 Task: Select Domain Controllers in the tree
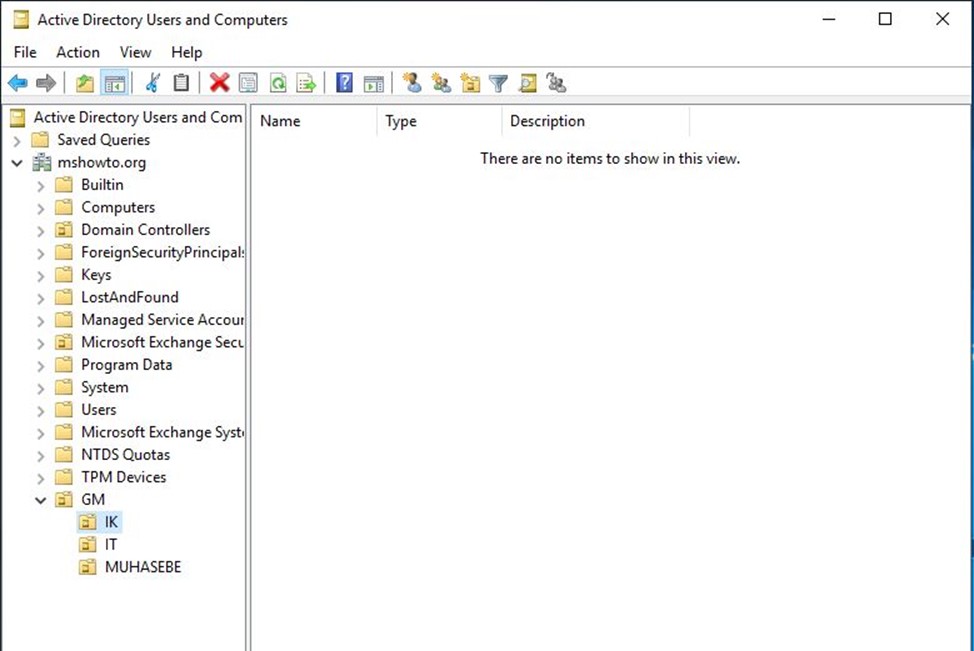tap(145, 230)
